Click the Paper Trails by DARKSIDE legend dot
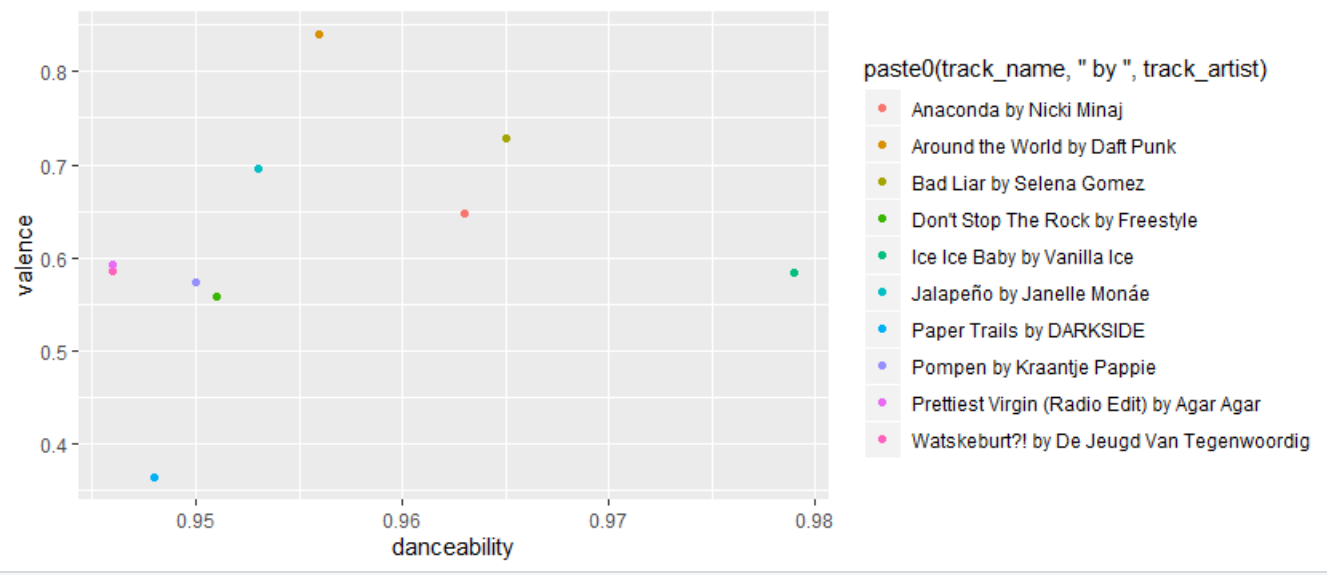This screenshot has height=575, width=1327. [881, 330]
